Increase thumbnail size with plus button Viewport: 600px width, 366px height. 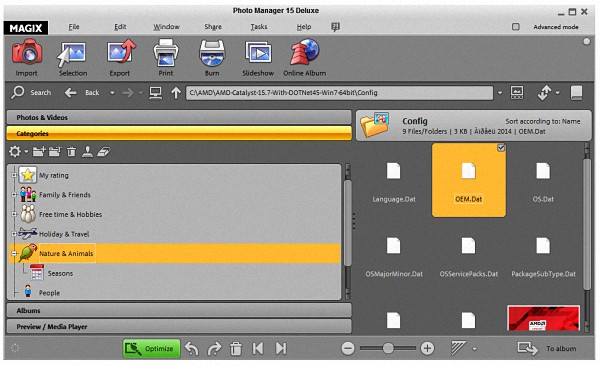point(427,348)
